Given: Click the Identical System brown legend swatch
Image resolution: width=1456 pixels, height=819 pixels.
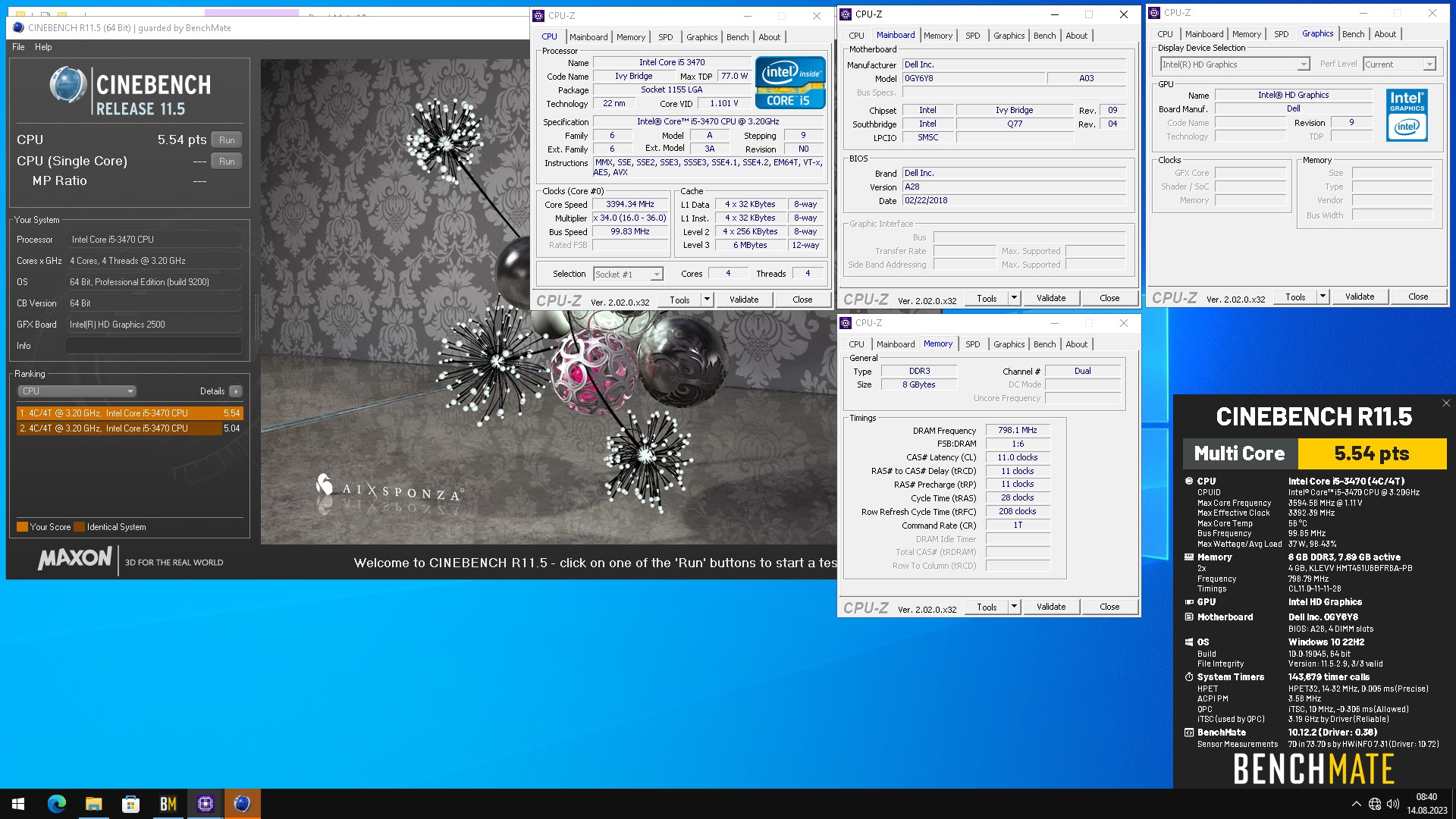Looking at the screenshot, I should coord(79,527).
